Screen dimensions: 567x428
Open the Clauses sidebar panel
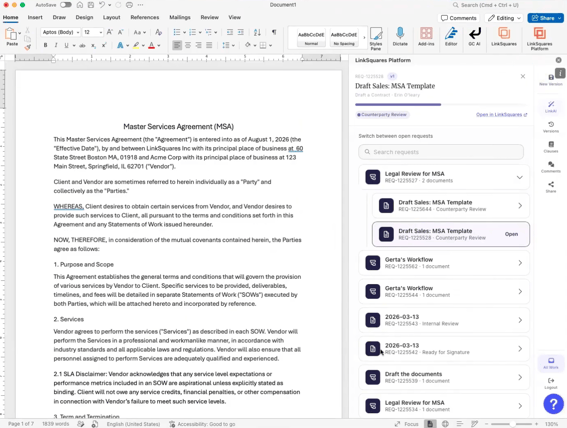pyautogui.click(x=551, y=147)
